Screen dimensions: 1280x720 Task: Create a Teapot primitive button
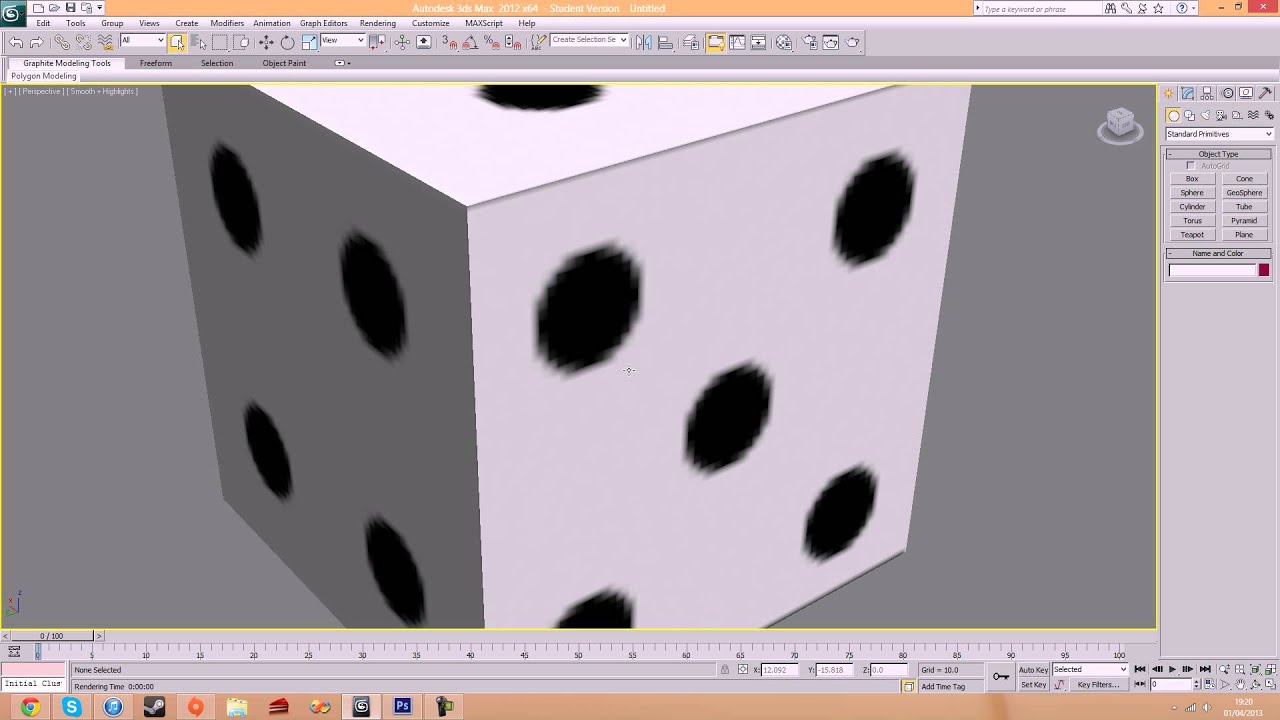pyautogui.click(x=1192, y=235)
